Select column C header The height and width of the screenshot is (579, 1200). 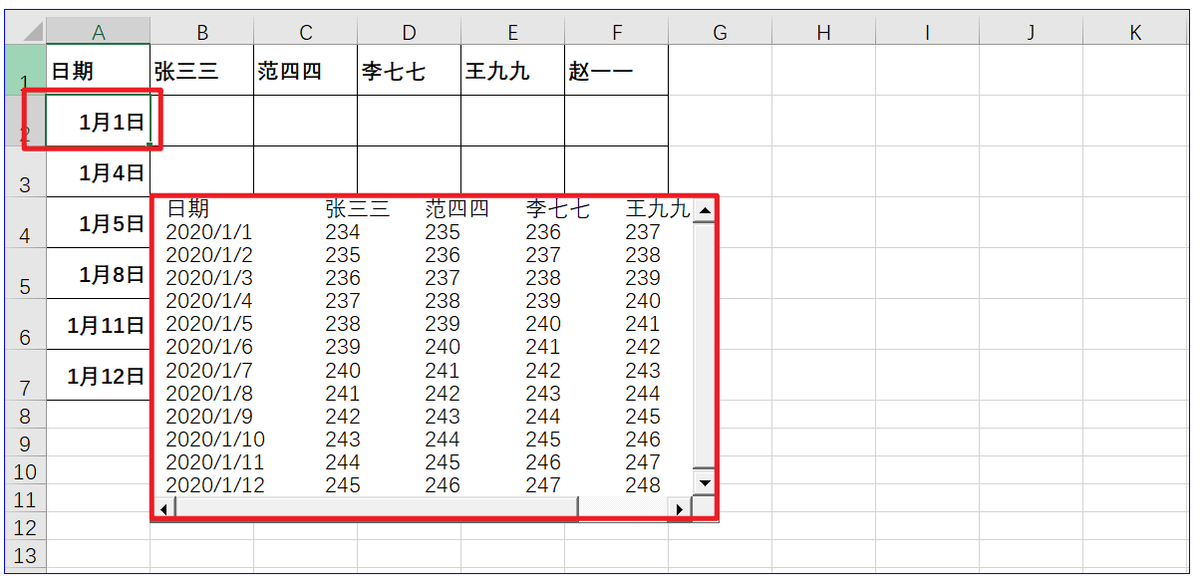305,32
